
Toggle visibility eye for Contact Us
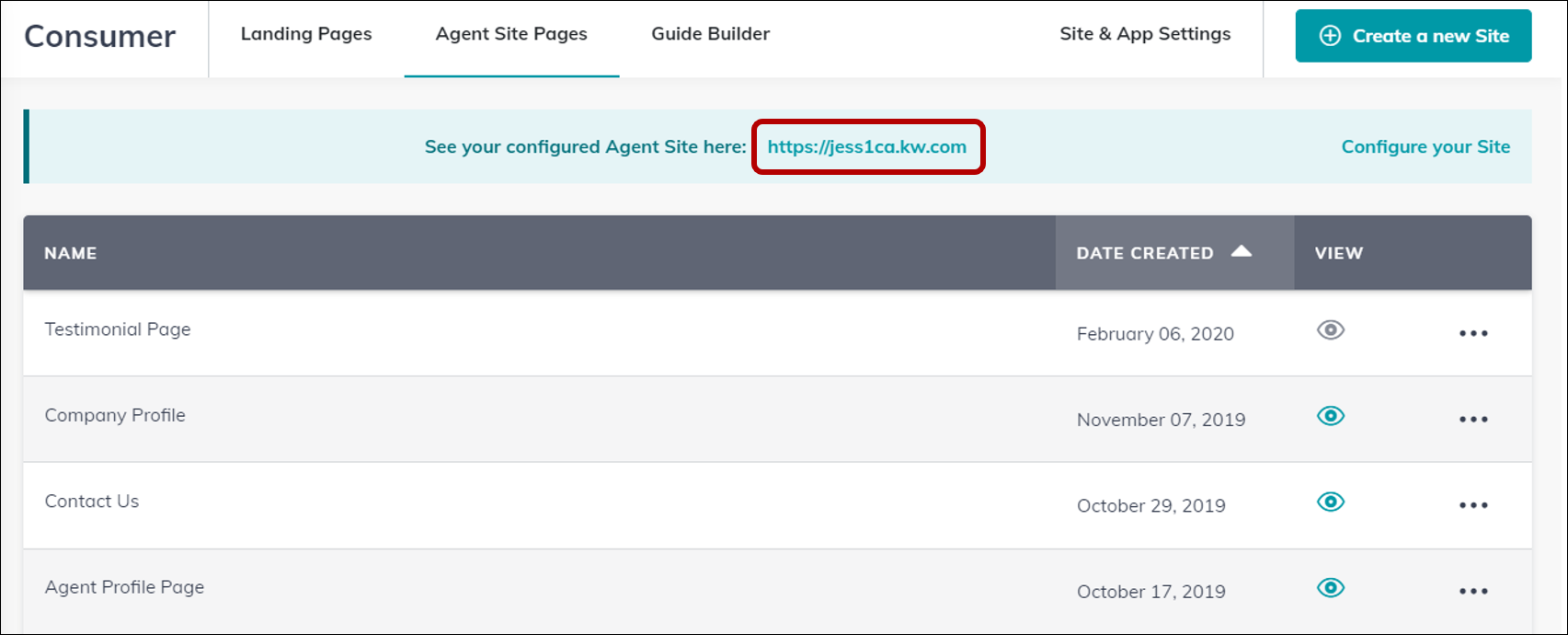pyautogui.click(x=1331, y=502)
